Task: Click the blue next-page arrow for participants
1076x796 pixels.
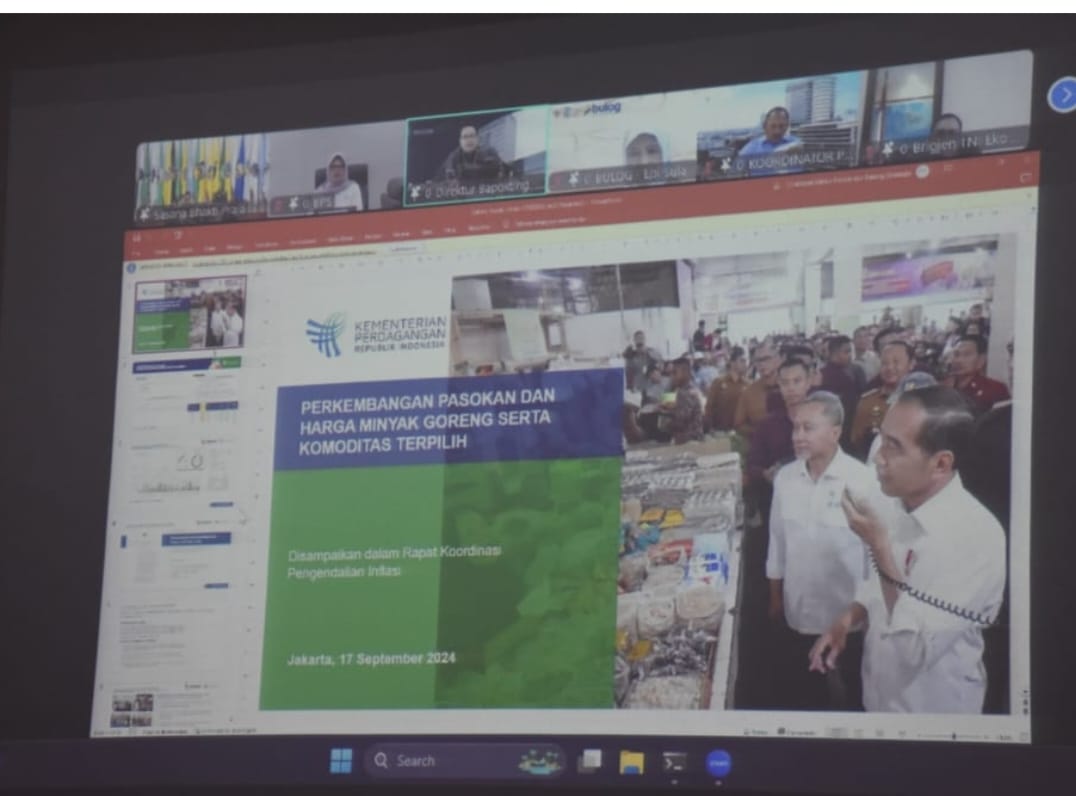Action: pyautogui.click(x=1060, y=96)
